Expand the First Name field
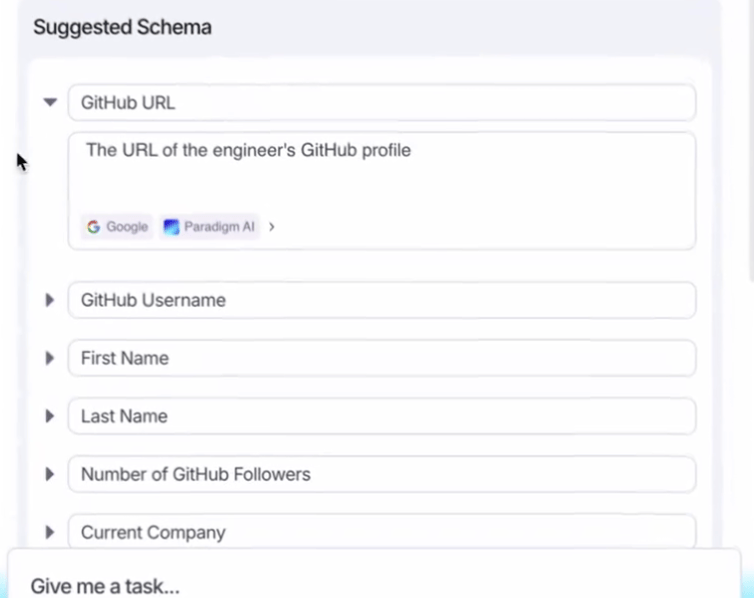 [49, 358]
